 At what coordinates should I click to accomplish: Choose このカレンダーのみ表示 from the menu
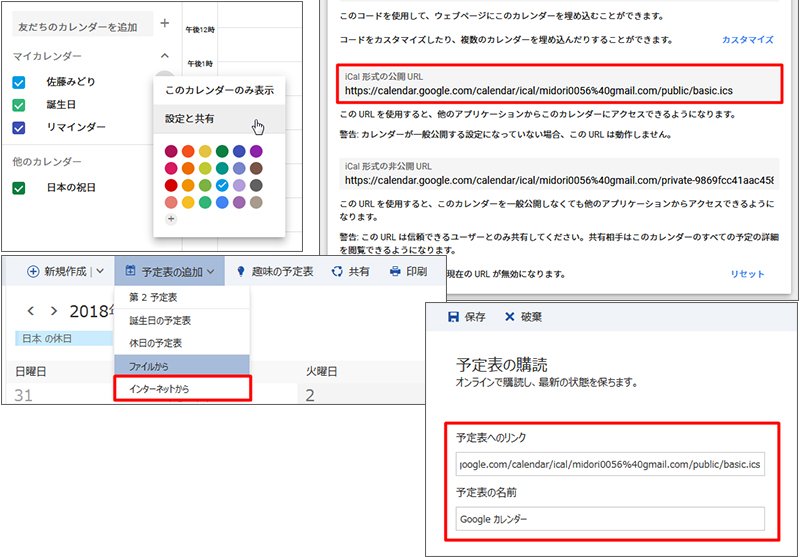(x=219, y=91)
